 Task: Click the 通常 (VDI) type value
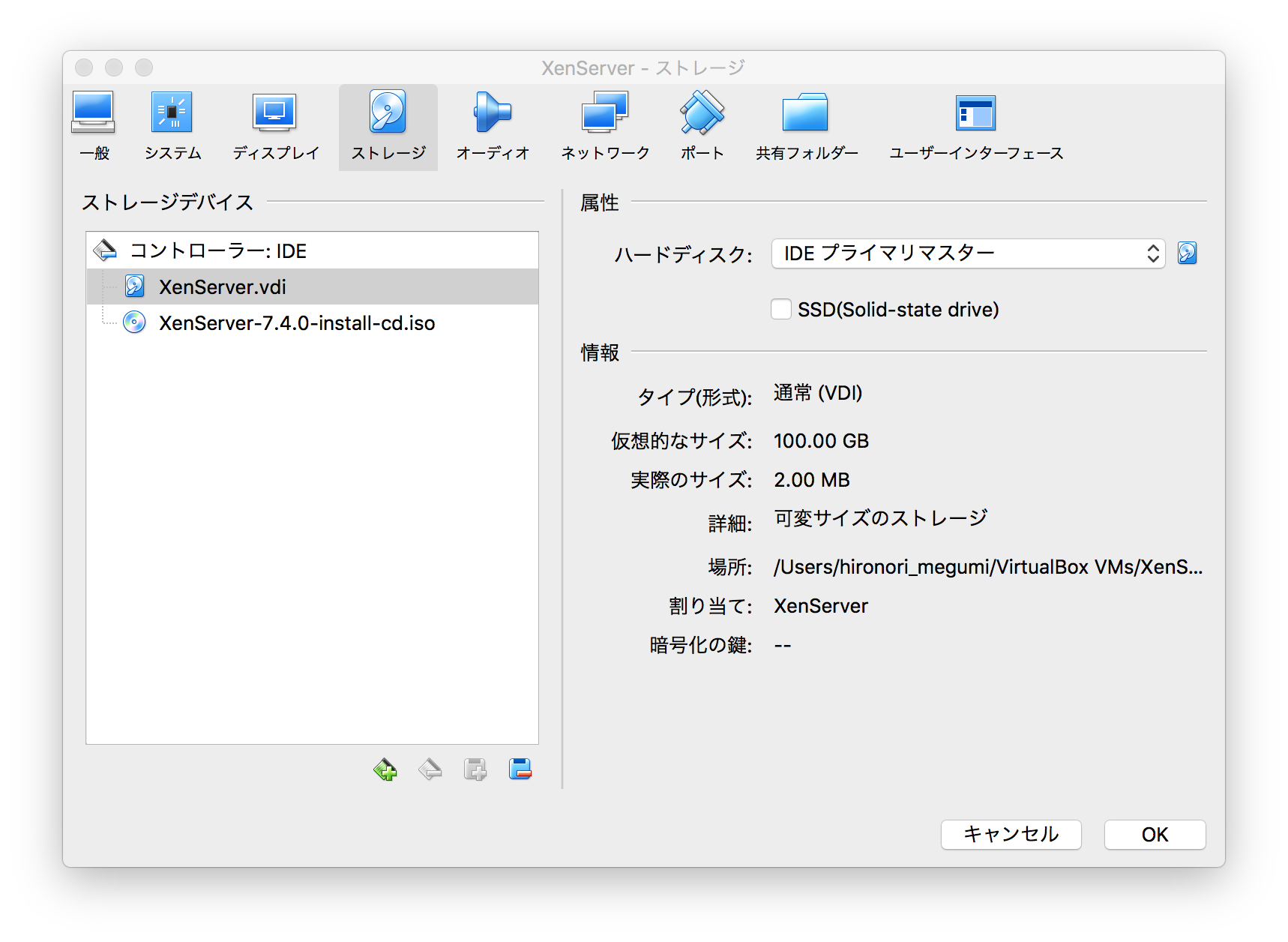(x=818, y=393)
